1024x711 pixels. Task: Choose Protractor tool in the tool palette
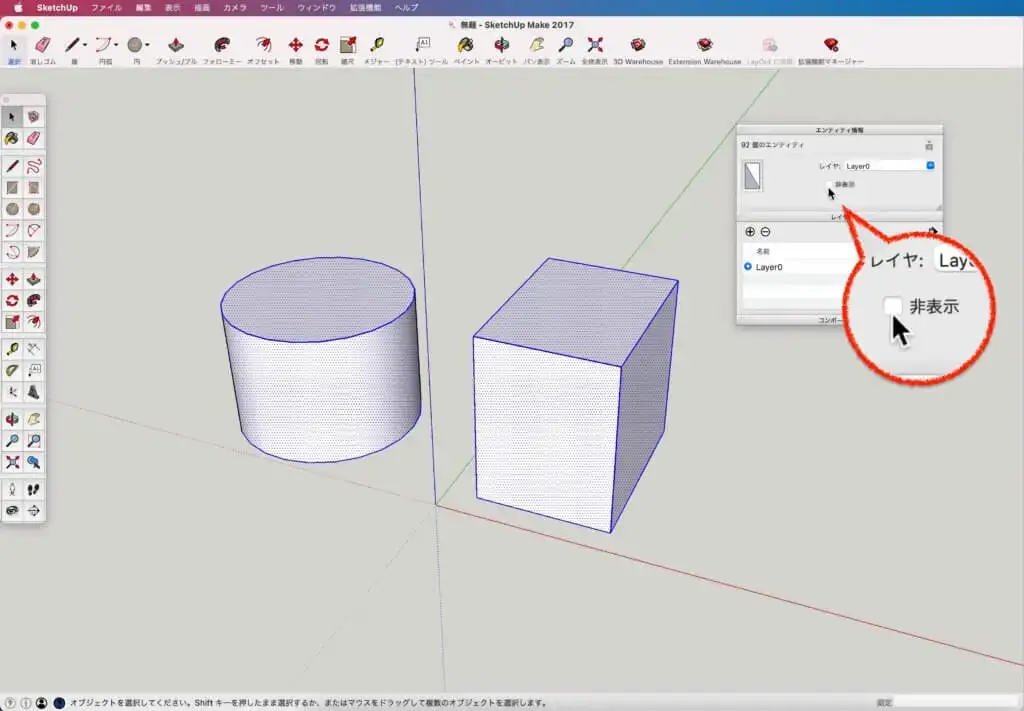pos(12,371)
